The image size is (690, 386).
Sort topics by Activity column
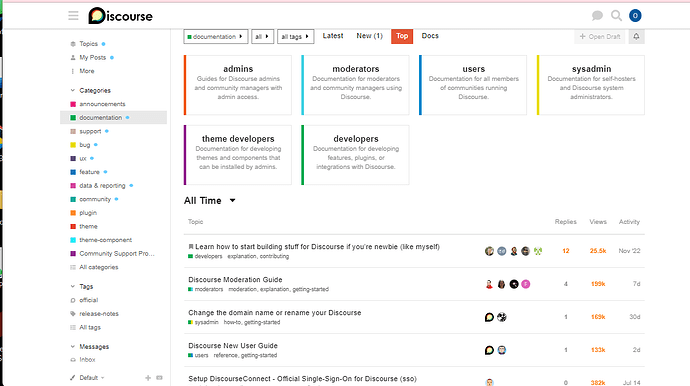coord(629,222)
